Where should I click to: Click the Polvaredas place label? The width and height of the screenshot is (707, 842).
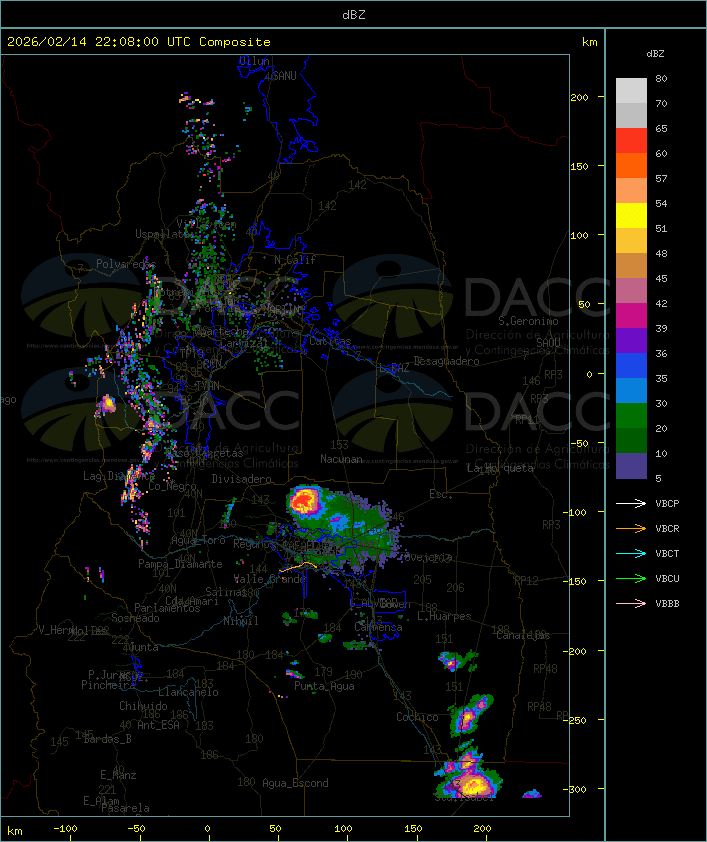tap(126, 264)
